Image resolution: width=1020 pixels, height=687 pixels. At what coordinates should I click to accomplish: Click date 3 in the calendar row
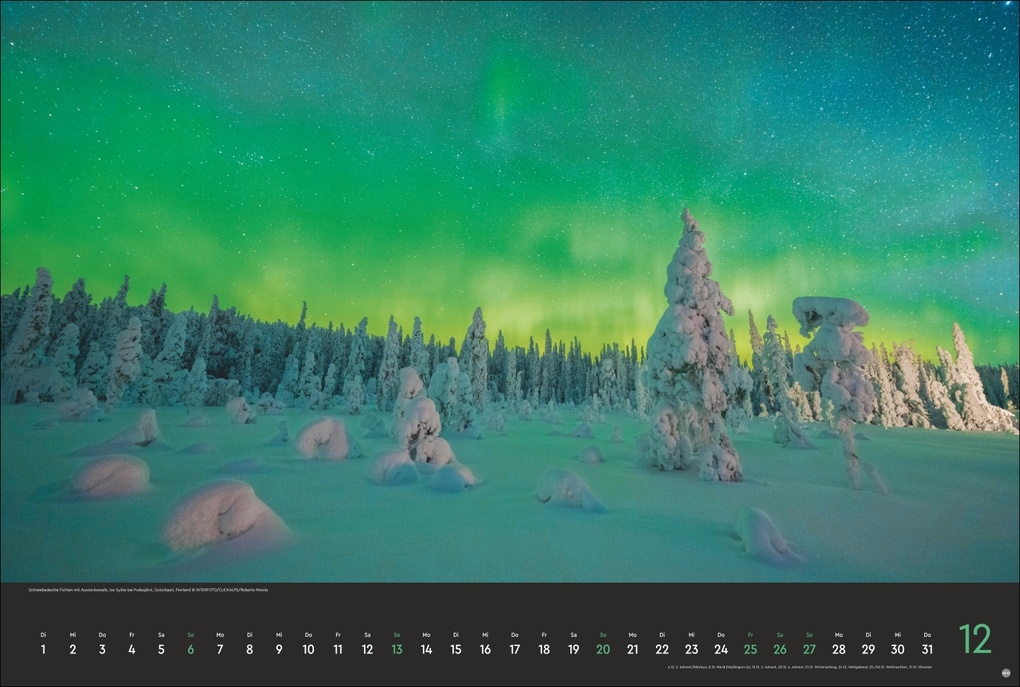[x=102, y=649]
